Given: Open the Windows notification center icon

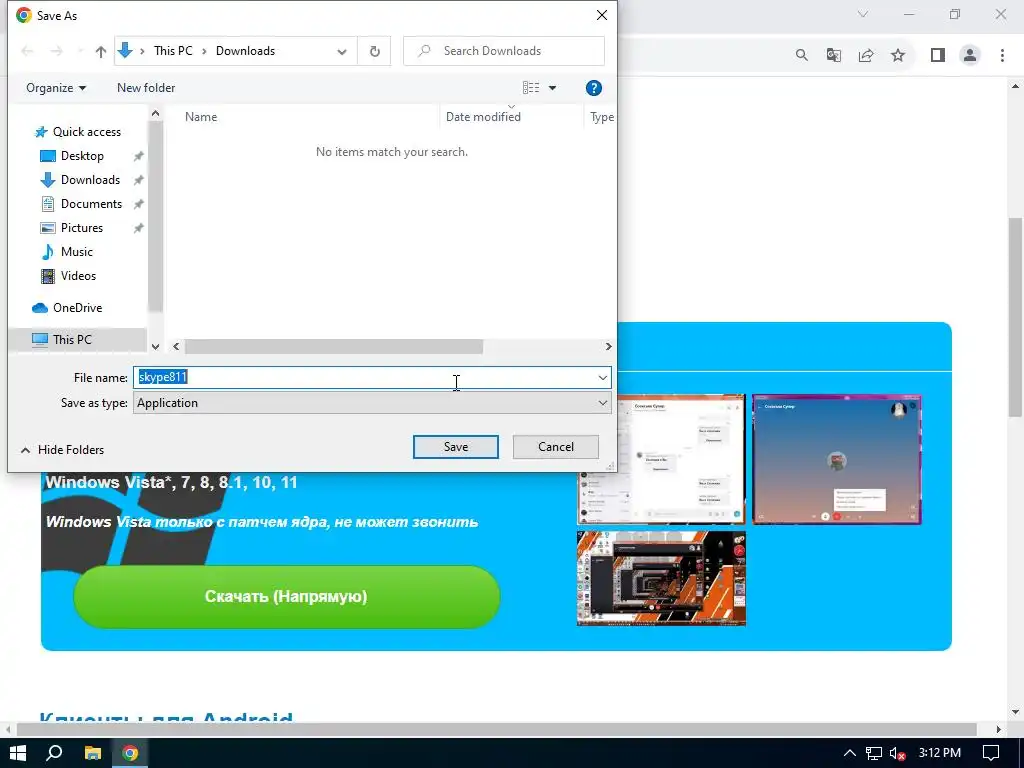Looking at the screenshot, I should click(991, 753).
